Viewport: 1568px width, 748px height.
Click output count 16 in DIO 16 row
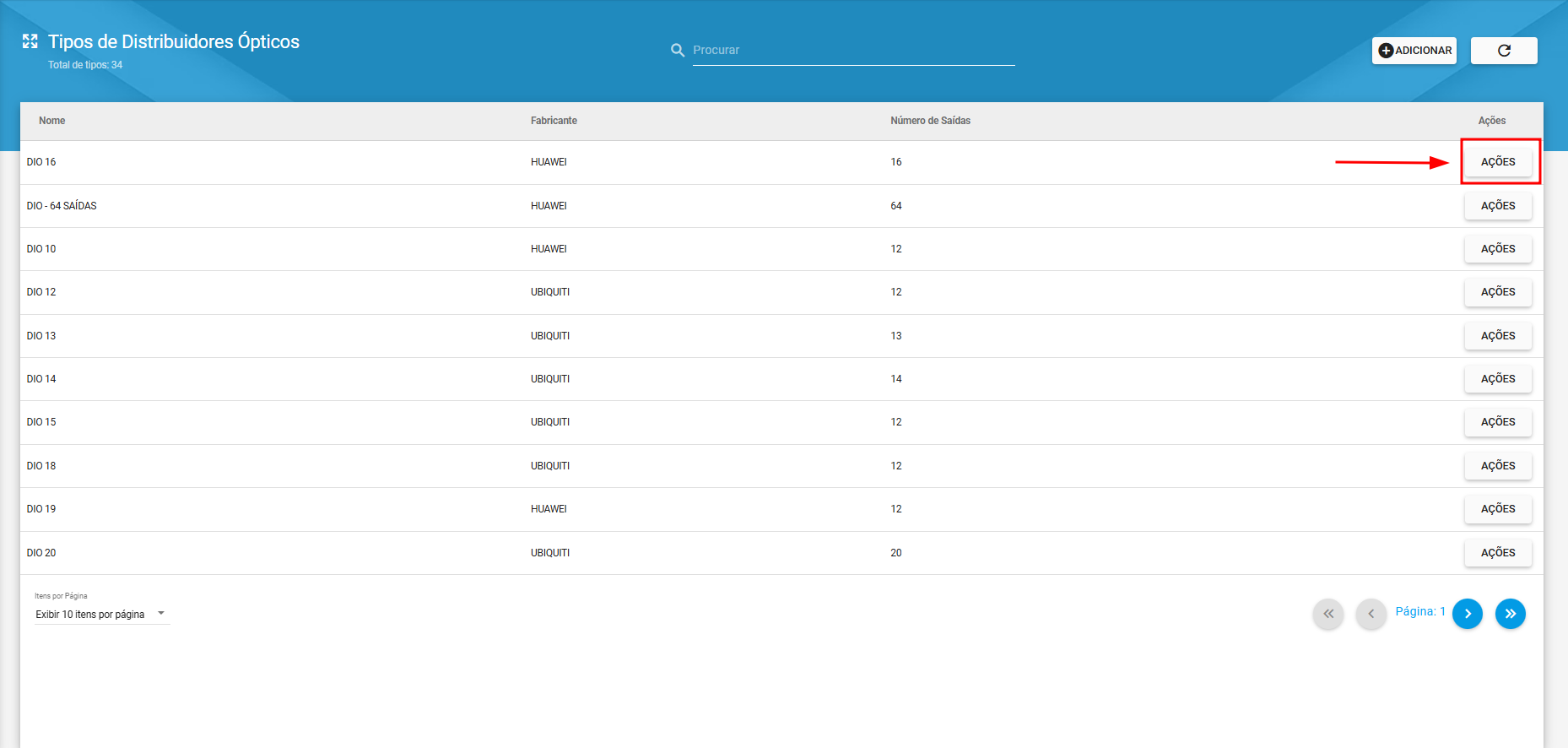tap(896, 162)
